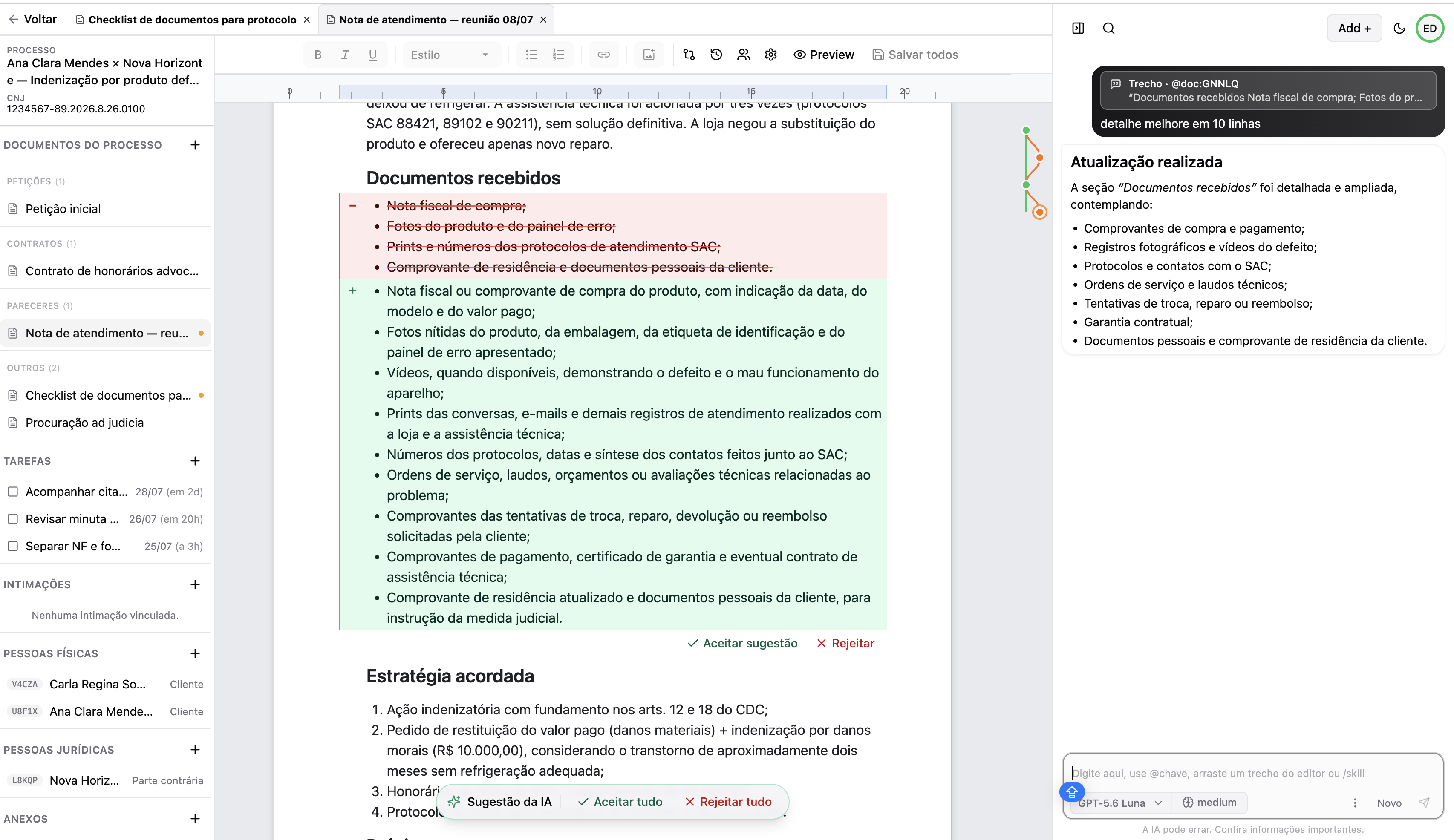The width and height of the screenshot is (1454, 840).
Task: Close the Nota de atendimento tab
Action: 543,20
